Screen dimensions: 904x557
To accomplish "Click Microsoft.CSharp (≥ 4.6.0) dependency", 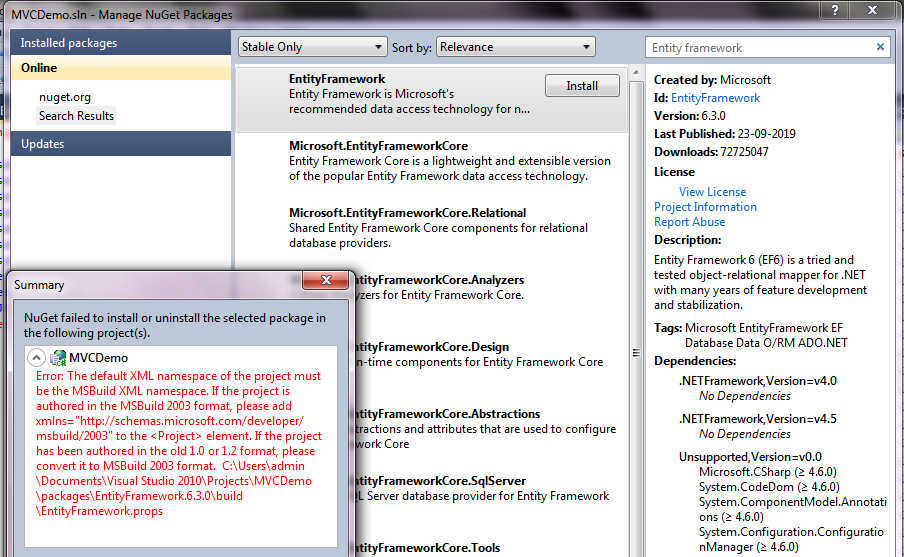I will coord(767,472).
